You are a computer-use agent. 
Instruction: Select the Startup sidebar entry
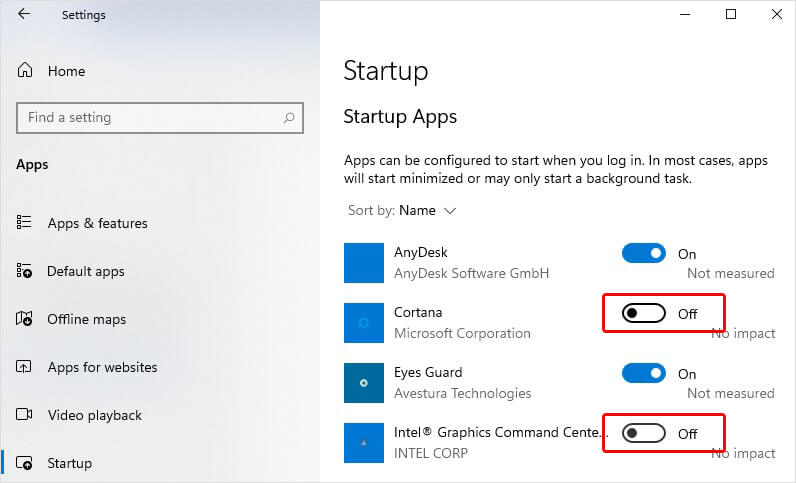(70, 463)
